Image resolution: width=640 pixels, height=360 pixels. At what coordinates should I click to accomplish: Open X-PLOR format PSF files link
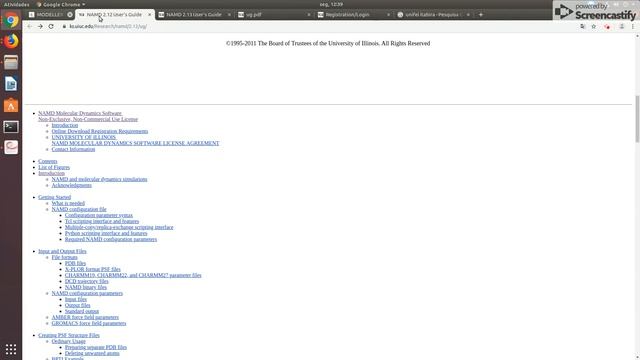(93, 269)
